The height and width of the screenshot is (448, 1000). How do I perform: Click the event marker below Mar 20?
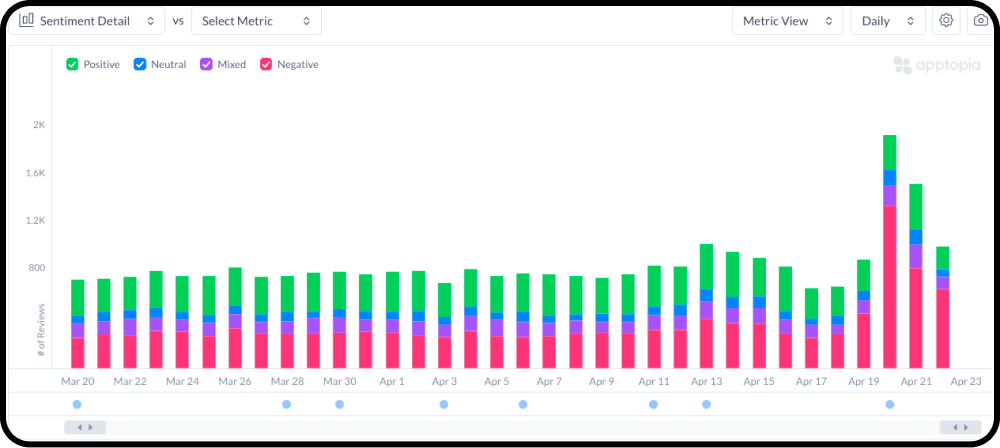click(x=77, y=404)
